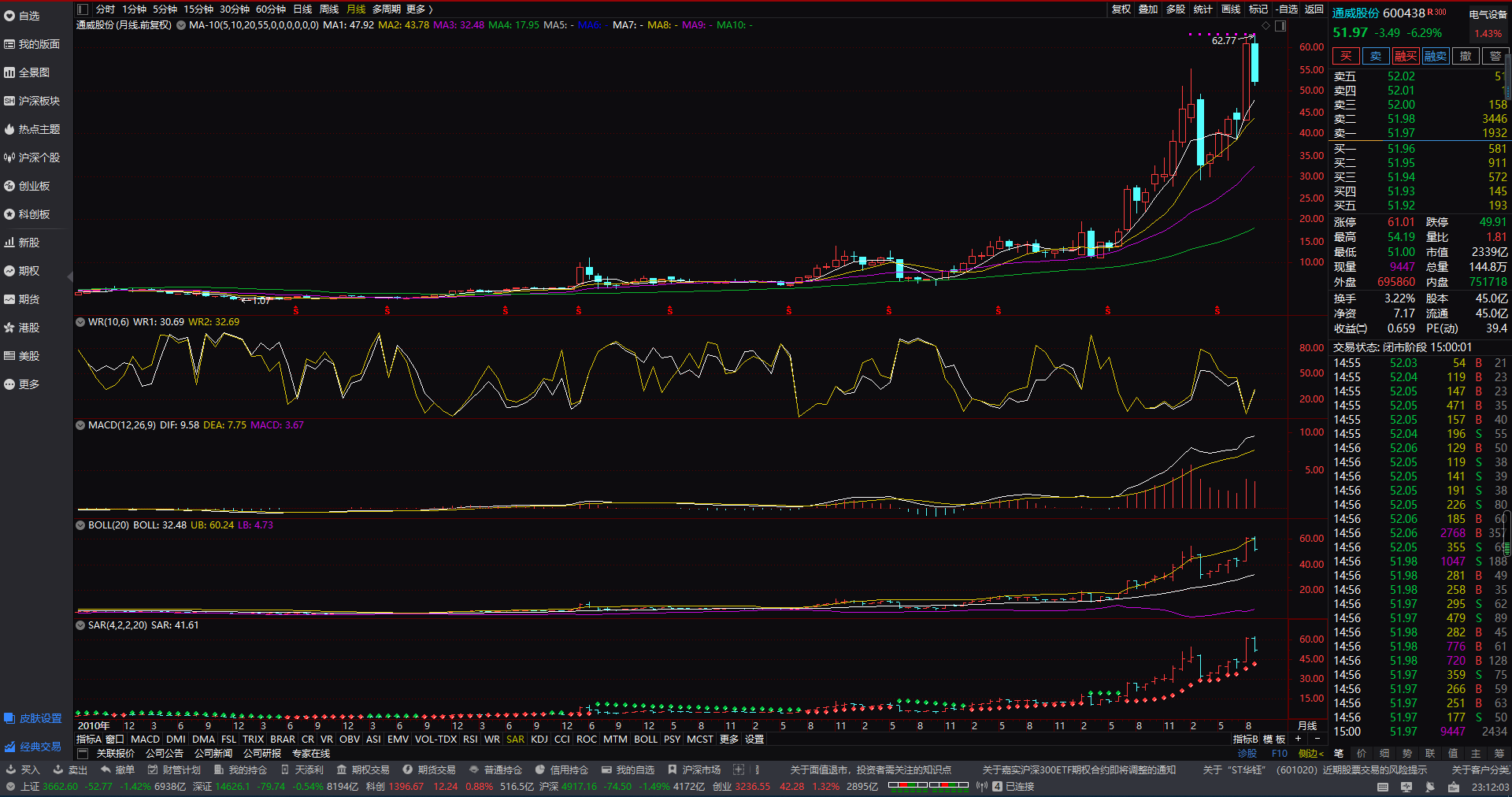
Task: Open 新股 new stocks sidebar icon
Action: (x=9, y=243)
